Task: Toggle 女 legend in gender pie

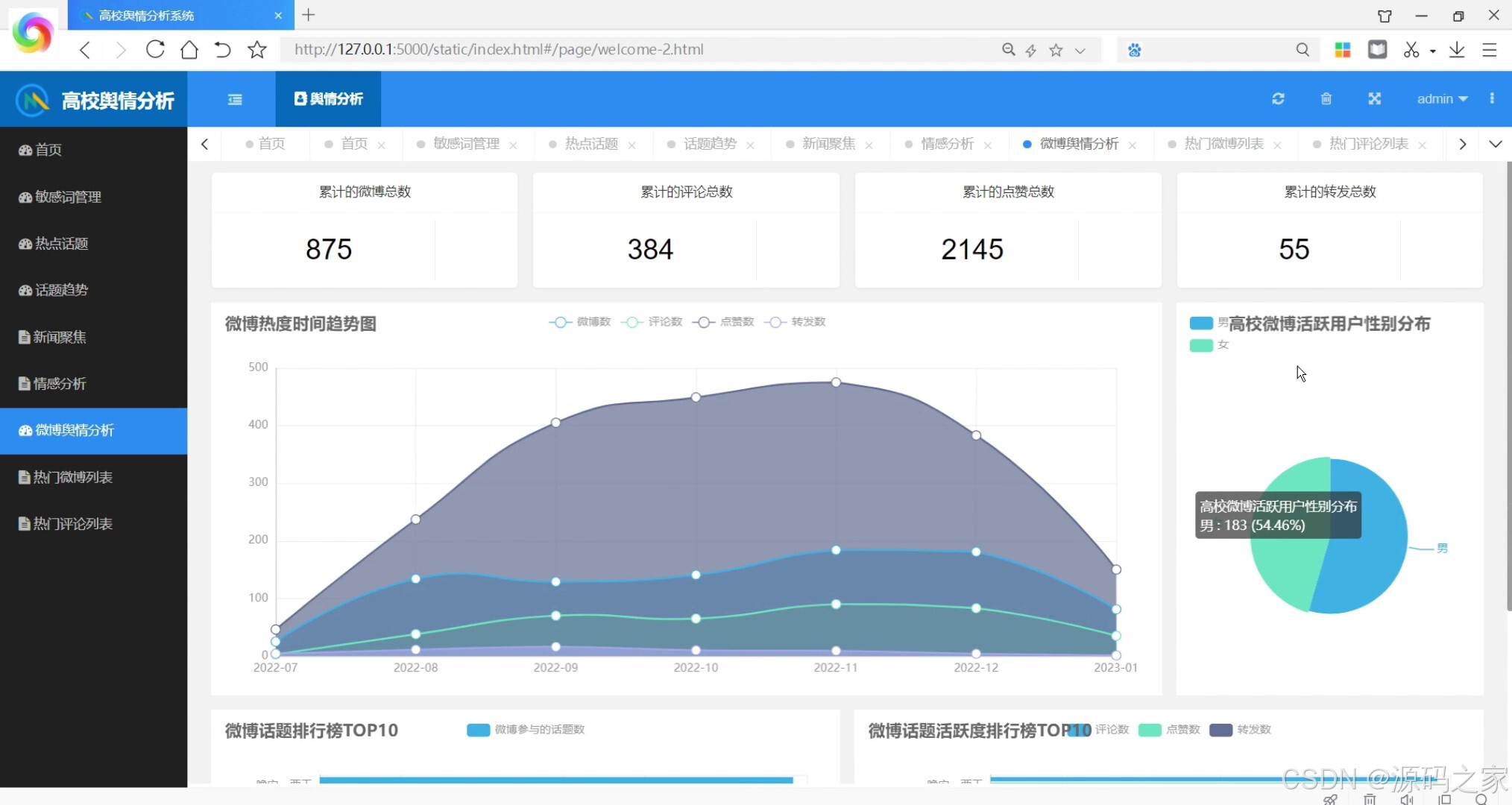Action: tap(1209, 345)
